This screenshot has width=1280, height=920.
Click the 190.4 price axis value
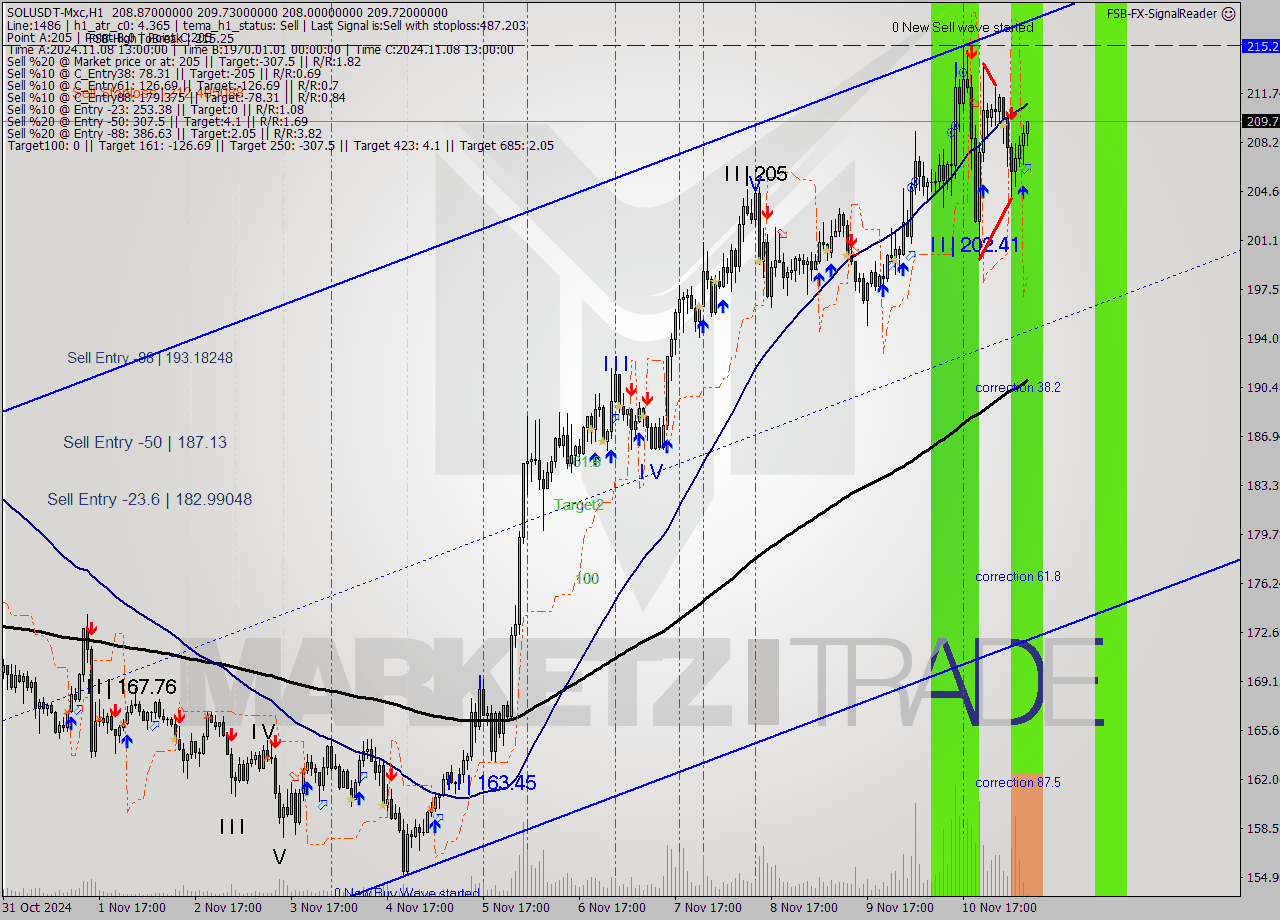(1261, 387)
